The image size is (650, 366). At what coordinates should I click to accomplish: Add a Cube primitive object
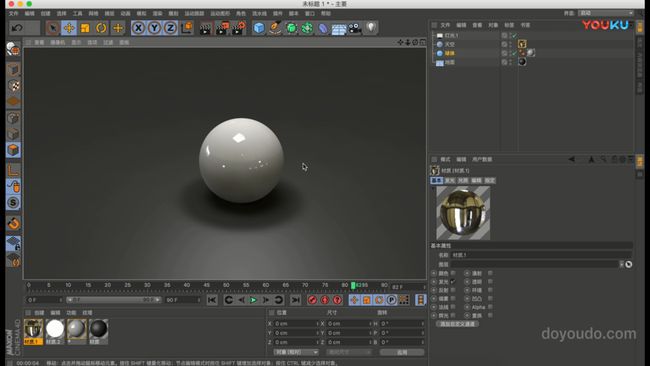pyautogui.click(x=259, y=28)
